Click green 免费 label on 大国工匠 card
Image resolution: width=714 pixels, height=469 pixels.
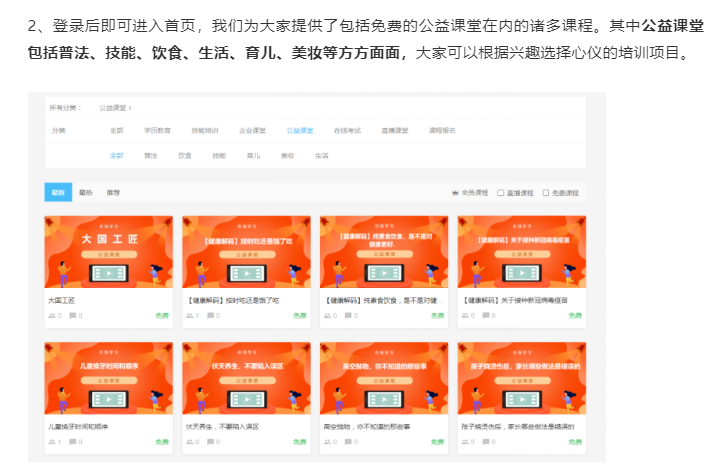point(162,316)
